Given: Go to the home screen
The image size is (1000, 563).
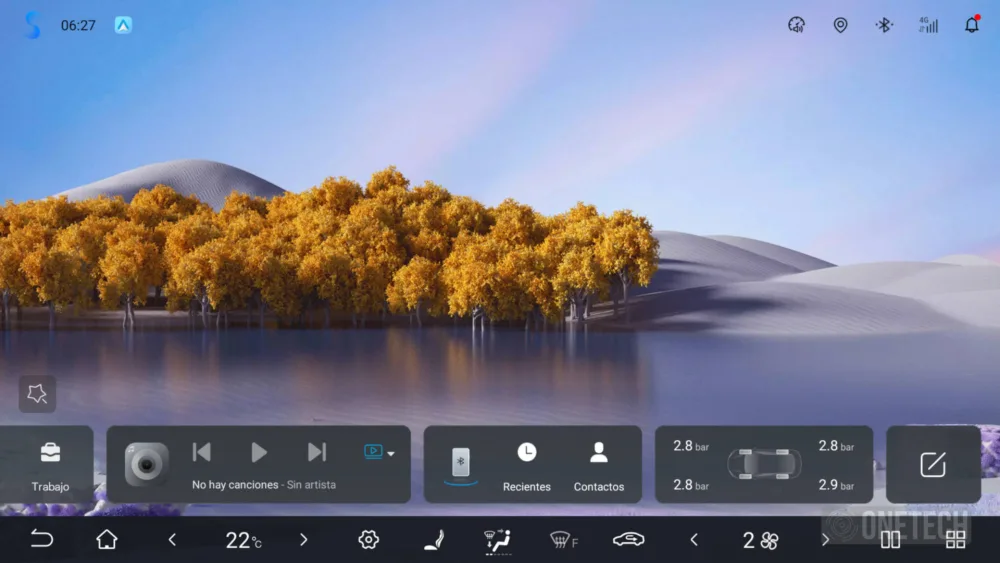Looking at the screenshot, I should coord(107,540).
